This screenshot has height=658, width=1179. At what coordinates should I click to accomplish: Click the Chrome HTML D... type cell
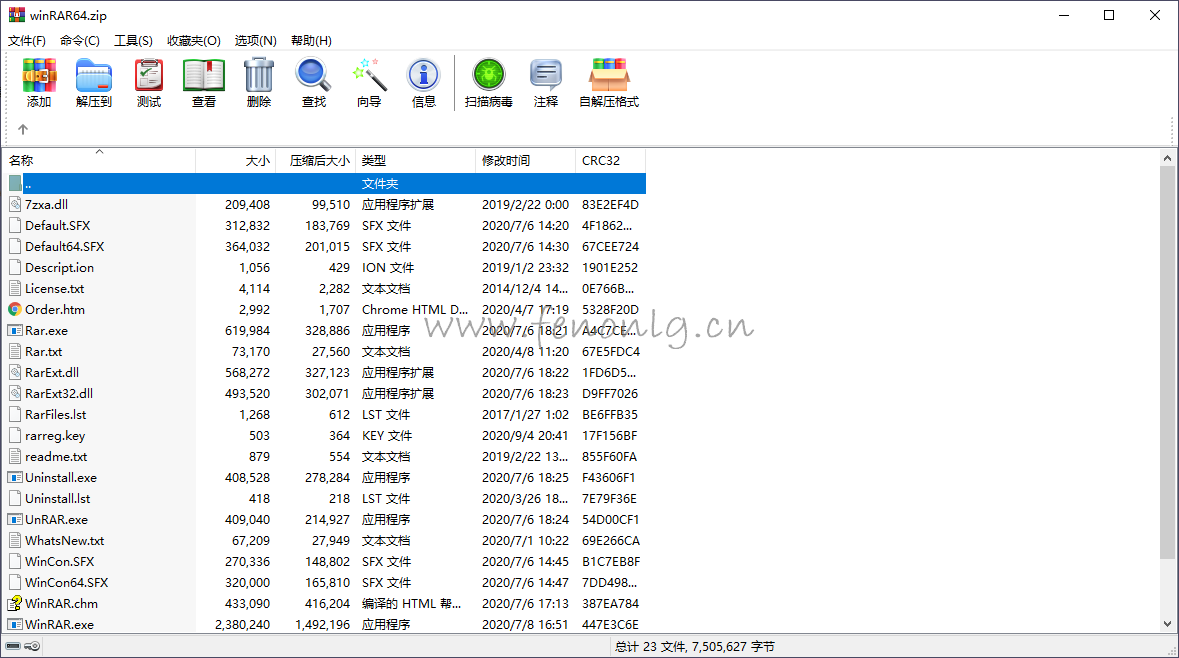pos(414,309)
